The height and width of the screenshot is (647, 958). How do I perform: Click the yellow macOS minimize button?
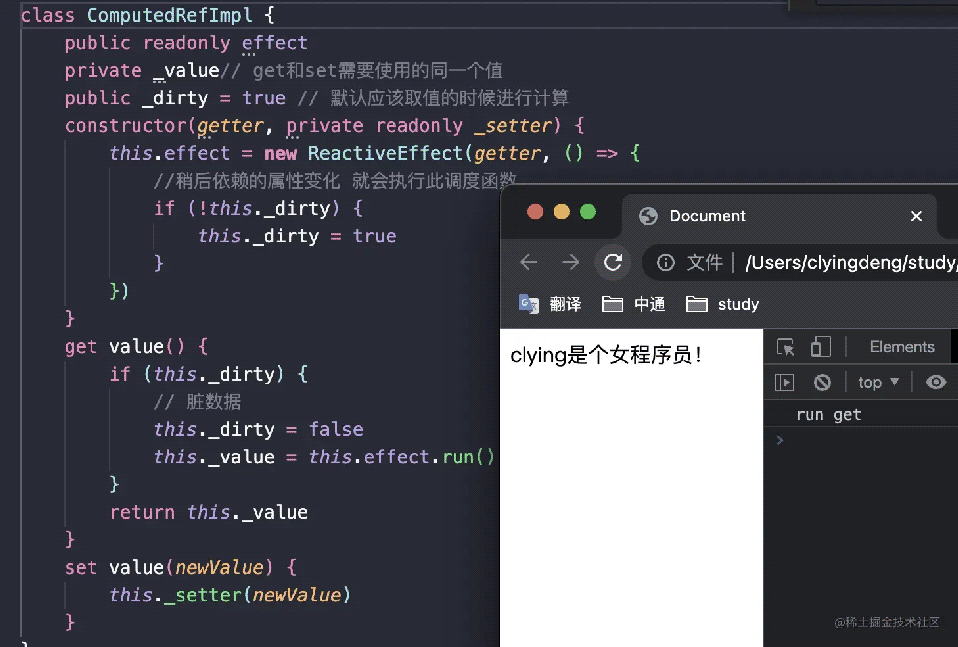[x=561, y=211]
